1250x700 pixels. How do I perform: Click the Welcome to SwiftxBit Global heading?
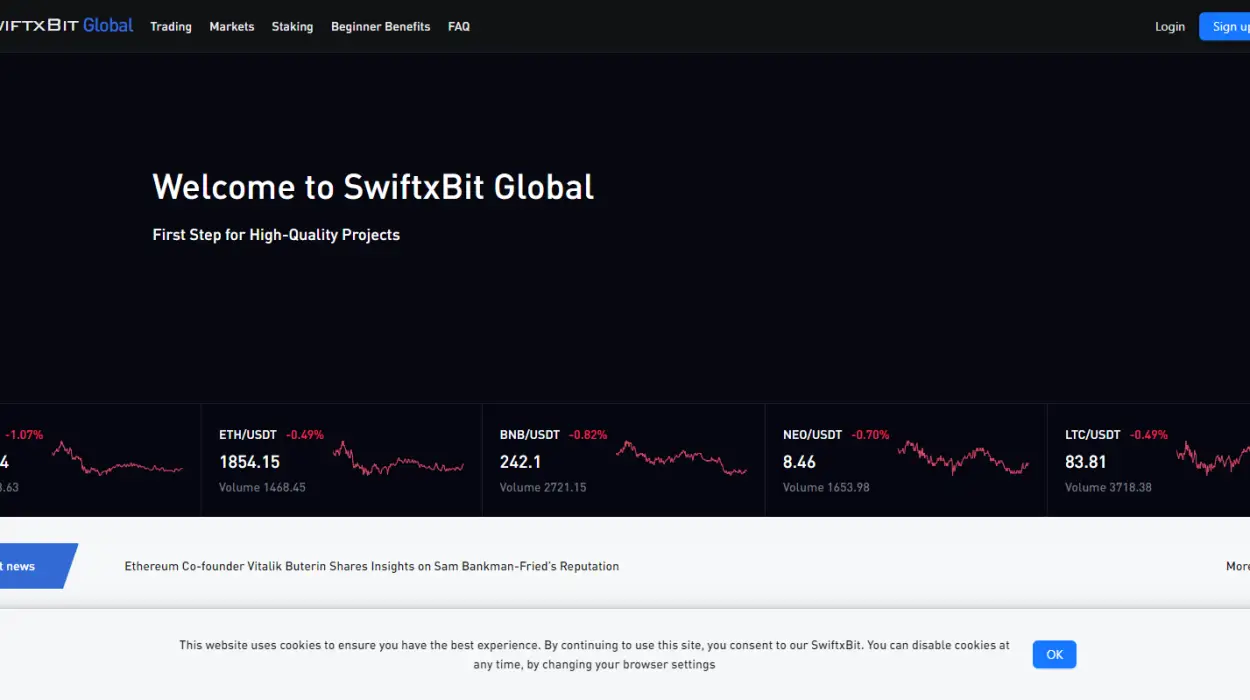[x=373, y=187]
